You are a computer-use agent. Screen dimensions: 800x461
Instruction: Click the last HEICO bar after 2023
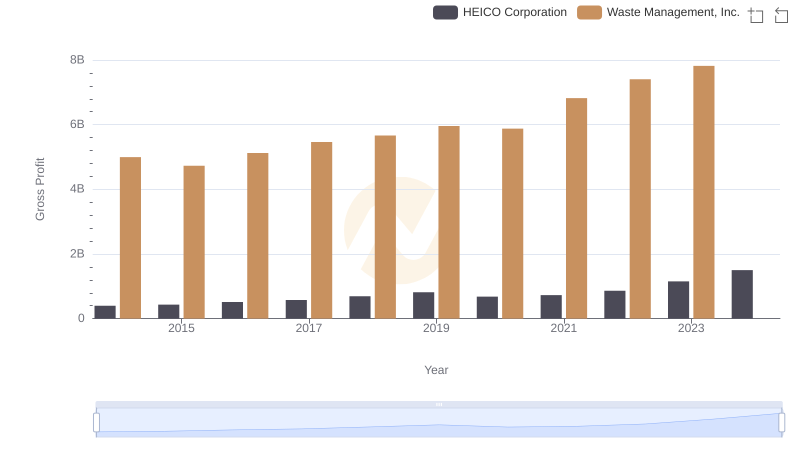[x=742, y=294]
